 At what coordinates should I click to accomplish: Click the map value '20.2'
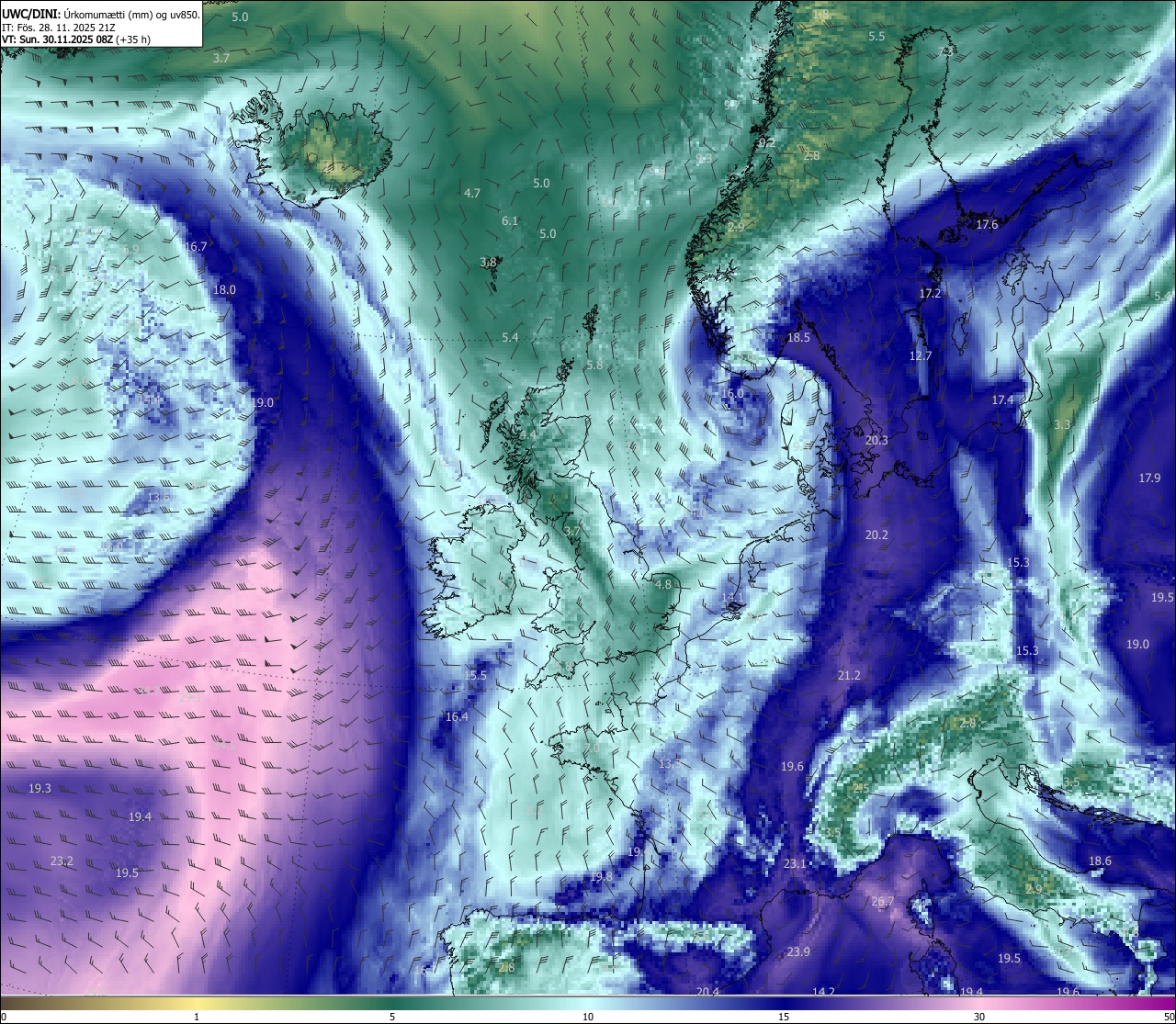876,535
